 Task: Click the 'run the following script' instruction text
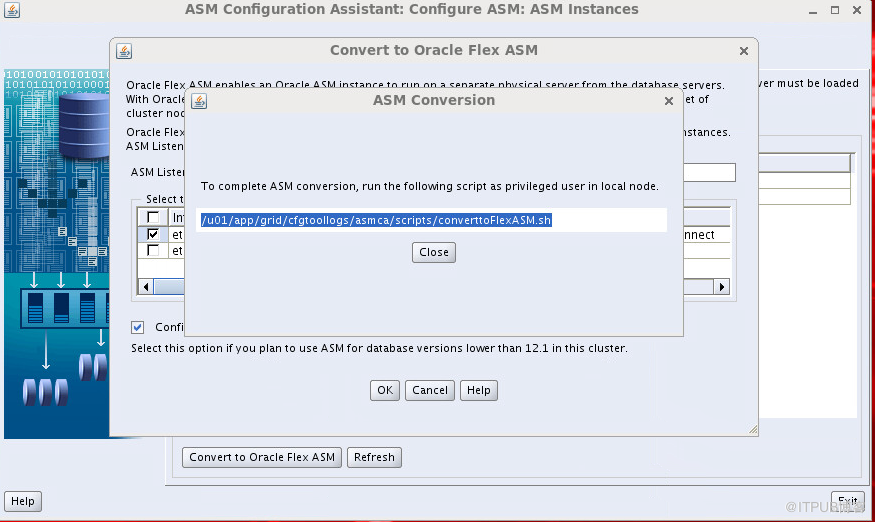(430, 186)
